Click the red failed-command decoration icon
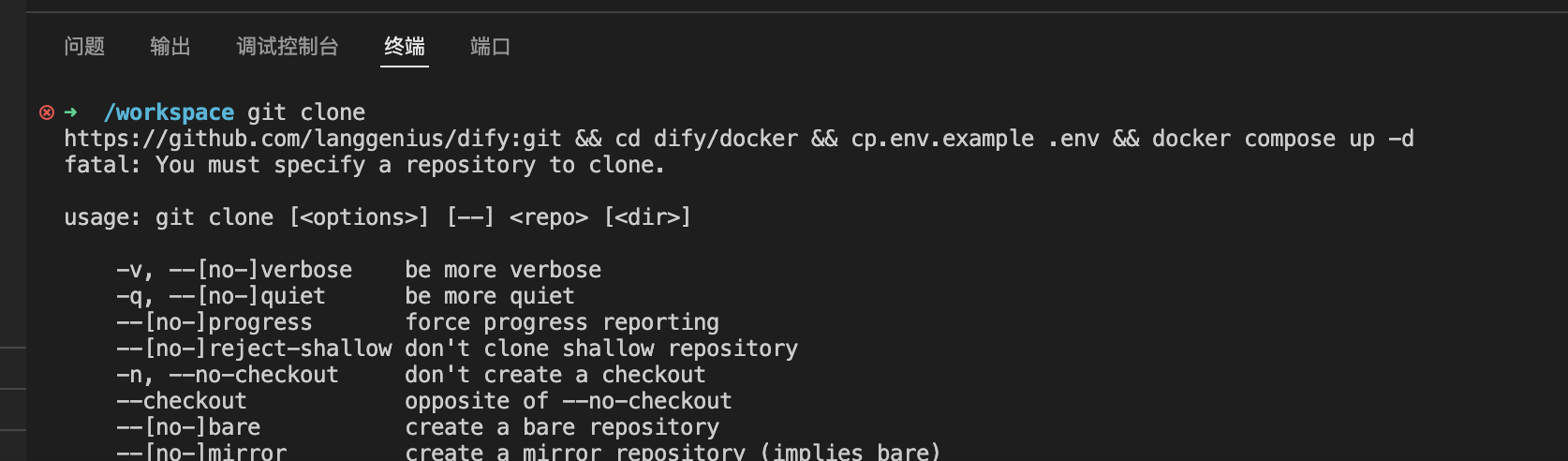The height and width of the screenshot is (461, 1568). 47,112
